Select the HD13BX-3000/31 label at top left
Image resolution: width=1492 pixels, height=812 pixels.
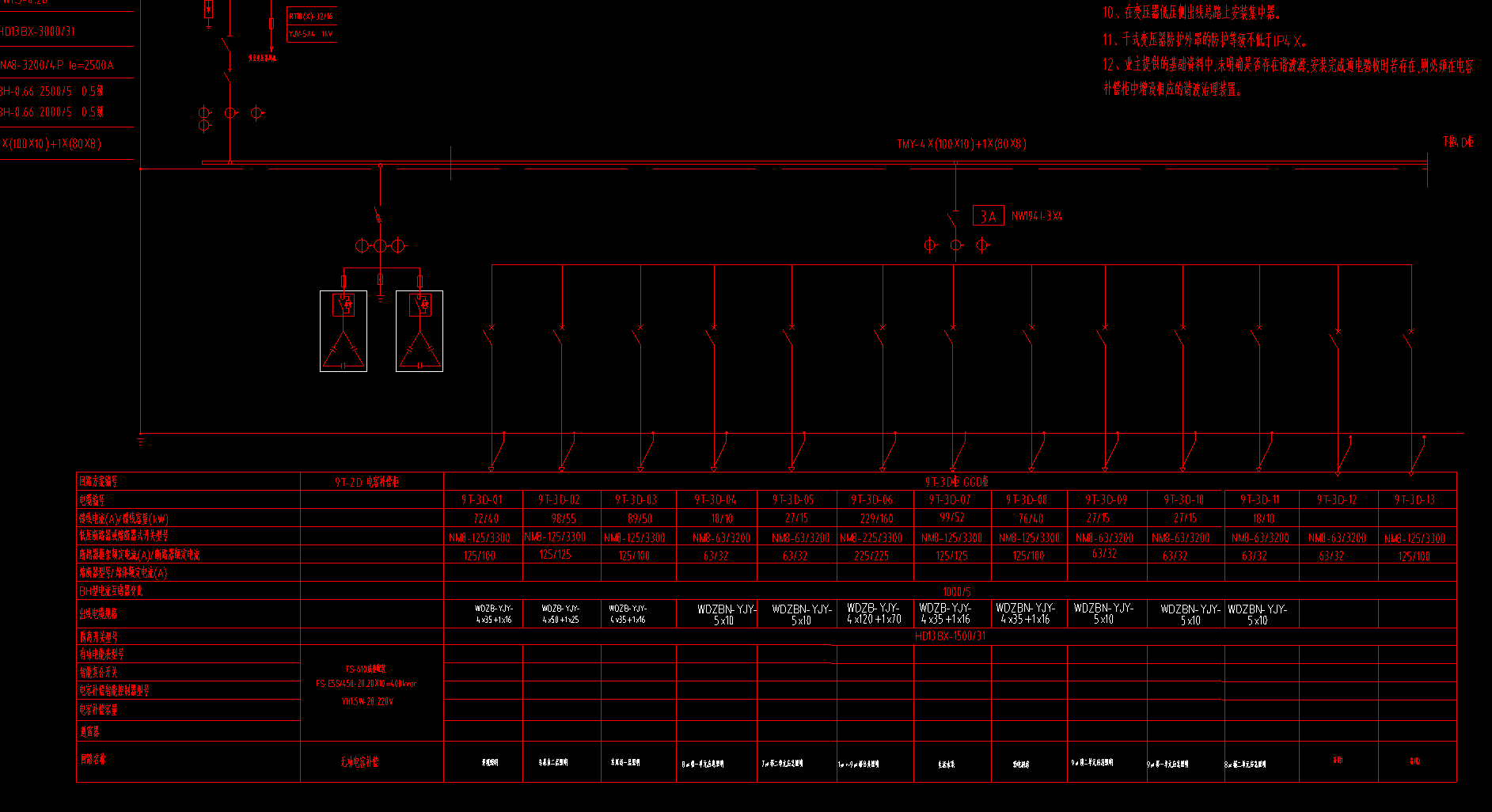[38, 32]
